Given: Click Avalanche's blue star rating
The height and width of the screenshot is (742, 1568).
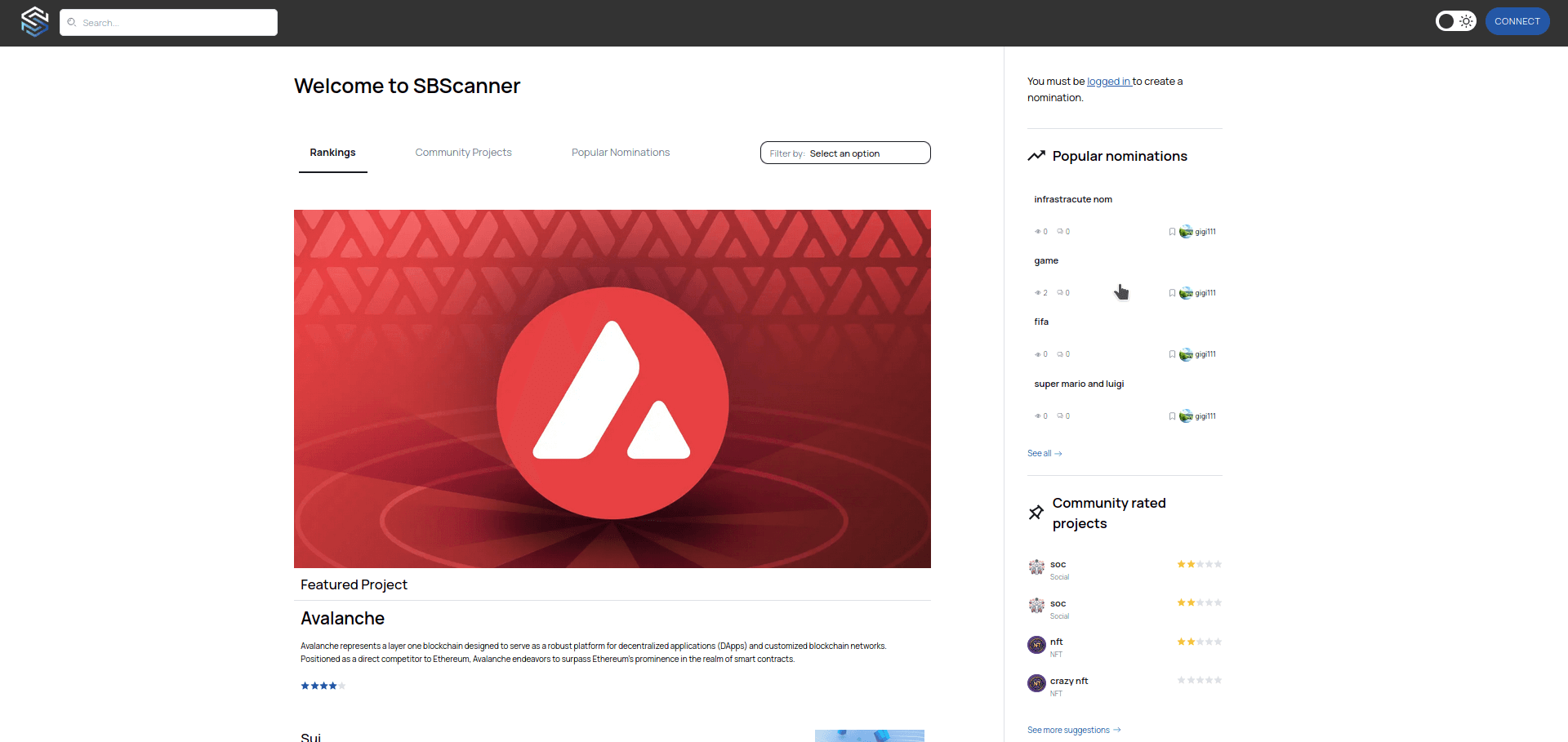Looking at the screenshot, I should click(323, 686).
